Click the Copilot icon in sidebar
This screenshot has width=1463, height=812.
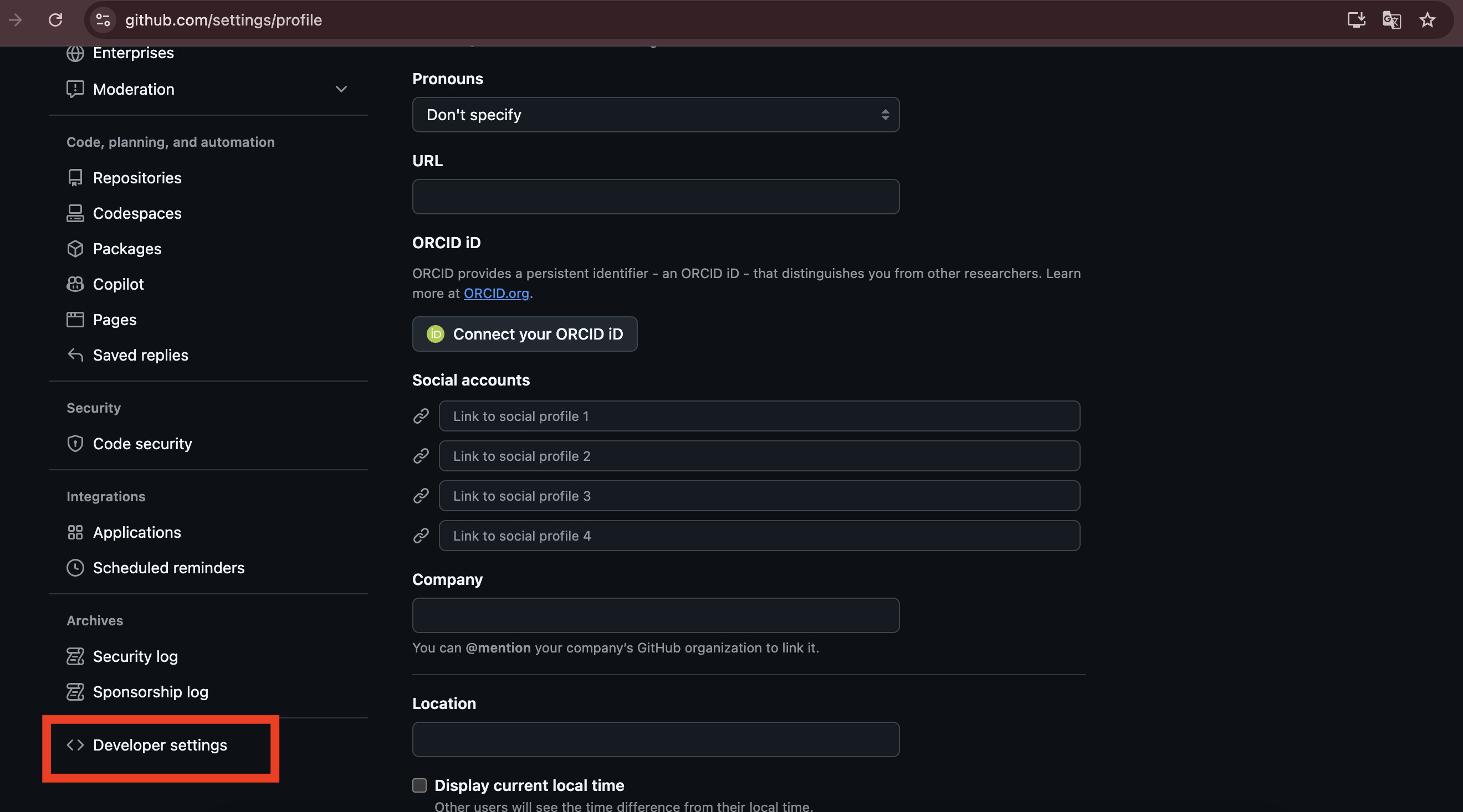[75, 284]
